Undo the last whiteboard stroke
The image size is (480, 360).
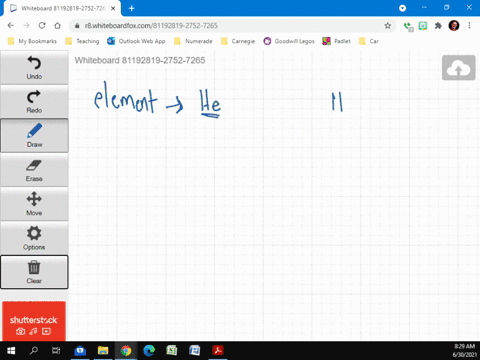coord(34,68)
